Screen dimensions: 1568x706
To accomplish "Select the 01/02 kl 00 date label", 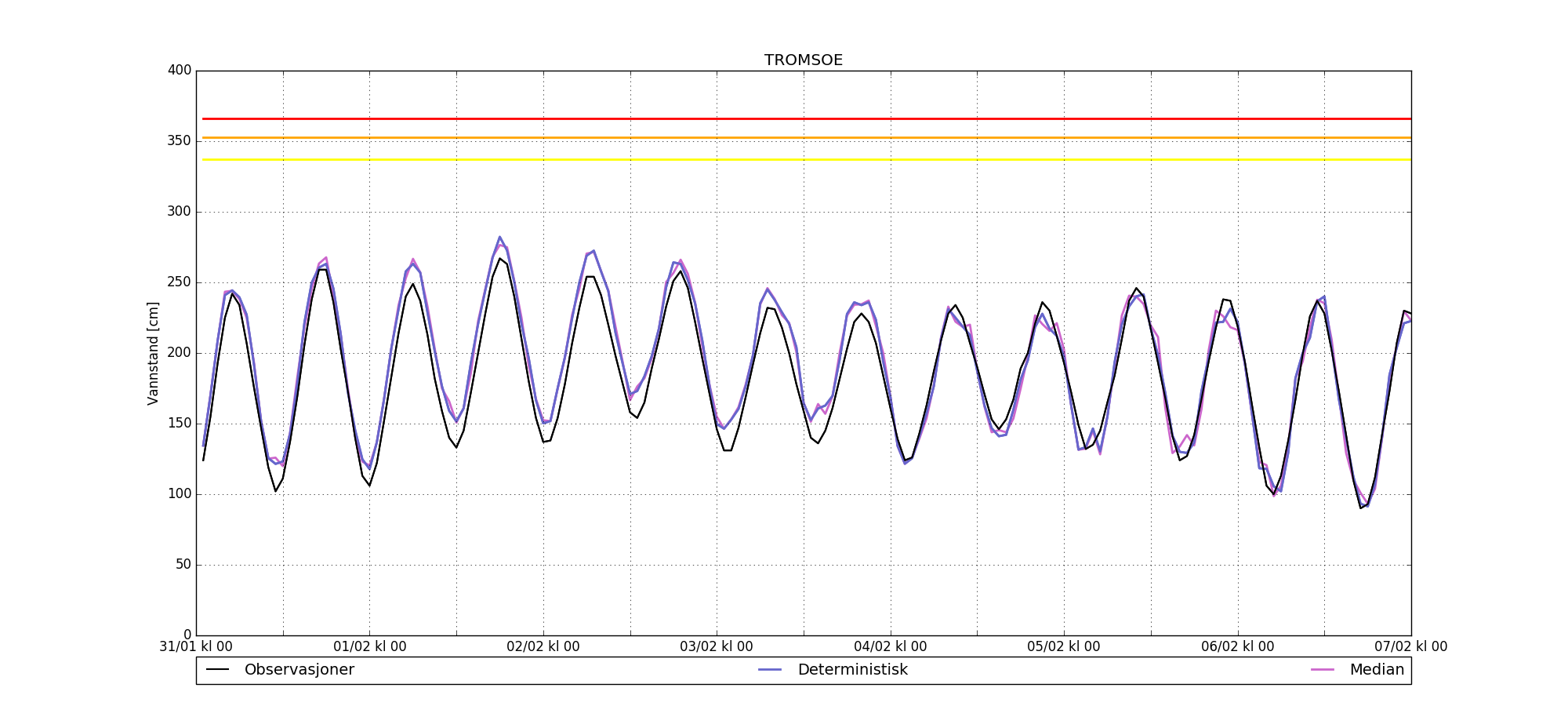I will tap(370, 647).
